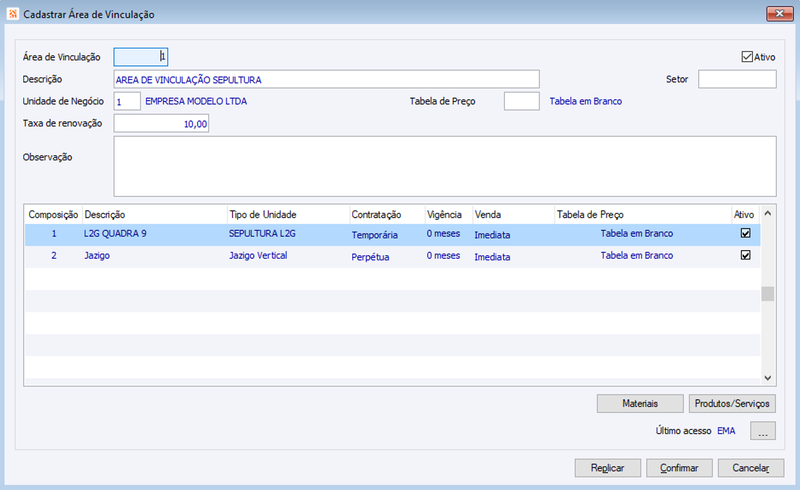This screenshot has width=800, height=490.
Task: Click composition number 1 cell
Action: 54,233
